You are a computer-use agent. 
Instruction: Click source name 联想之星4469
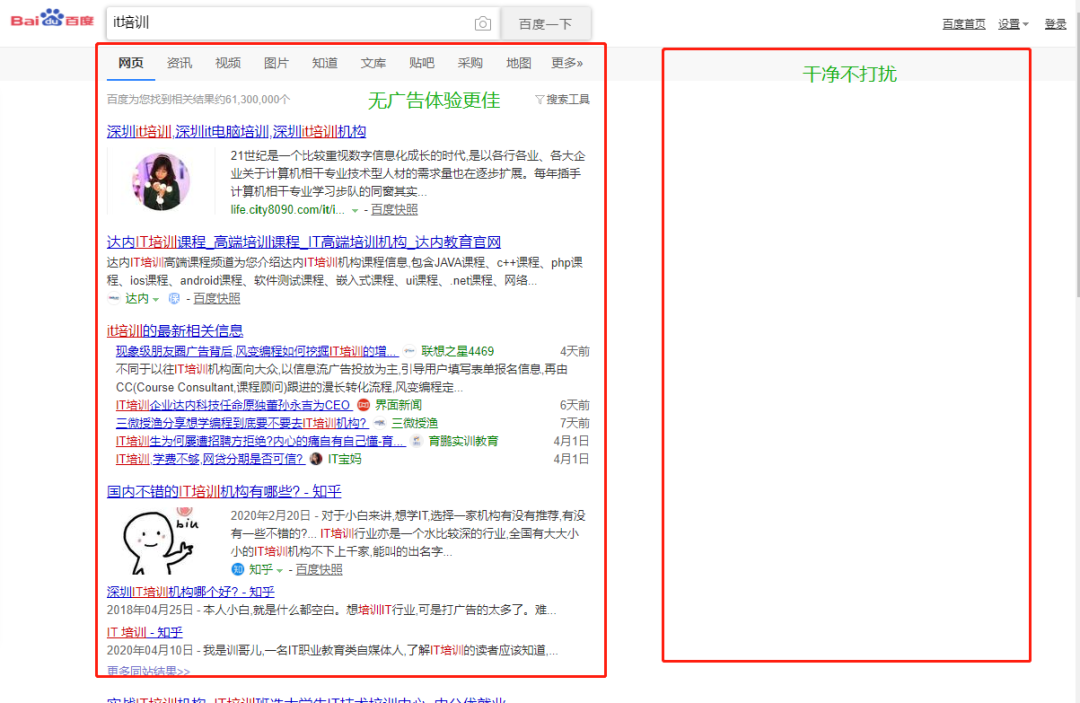point(457,351)
